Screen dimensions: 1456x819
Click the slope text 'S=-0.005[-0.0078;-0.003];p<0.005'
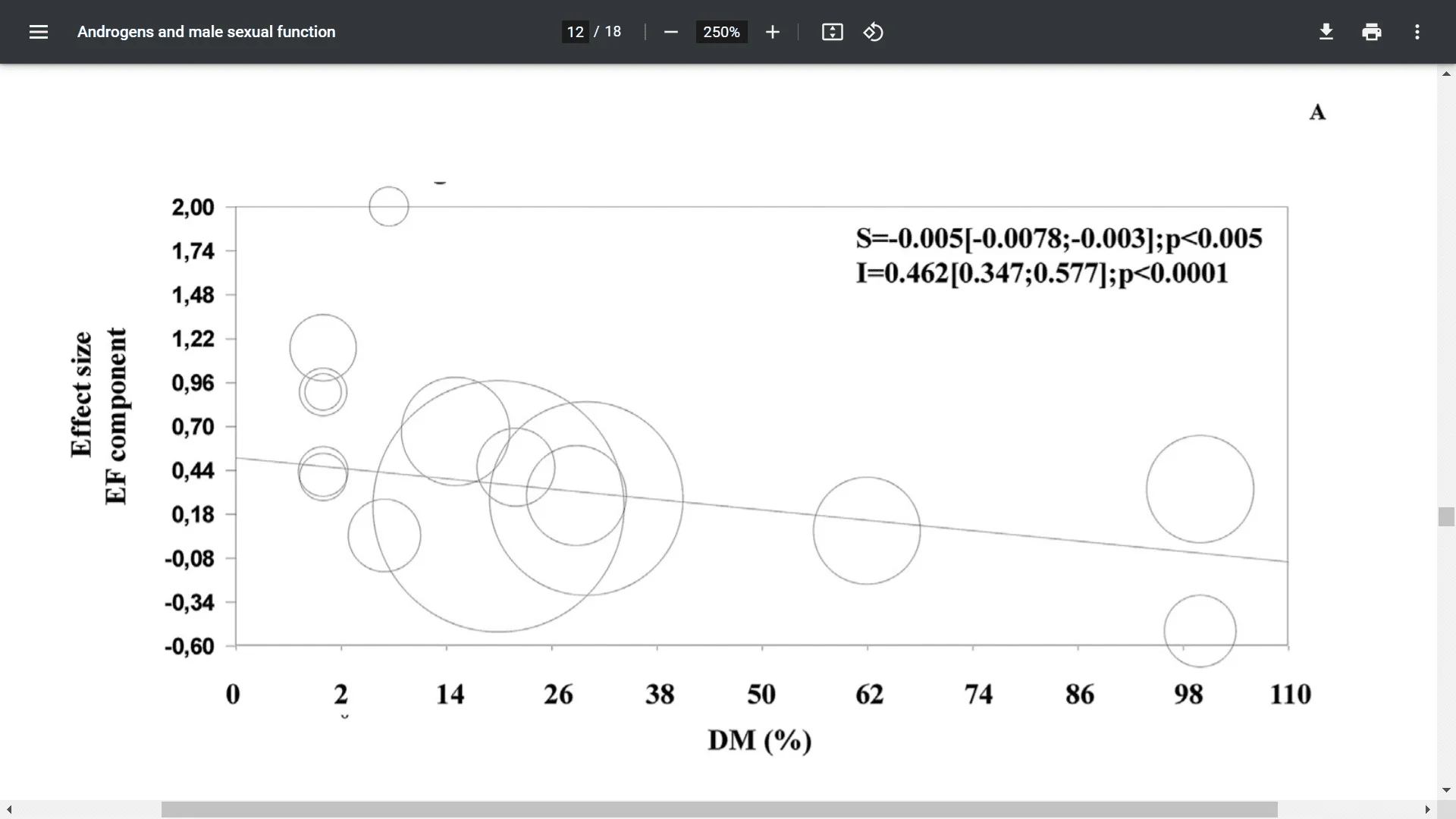pos(1059,238)
